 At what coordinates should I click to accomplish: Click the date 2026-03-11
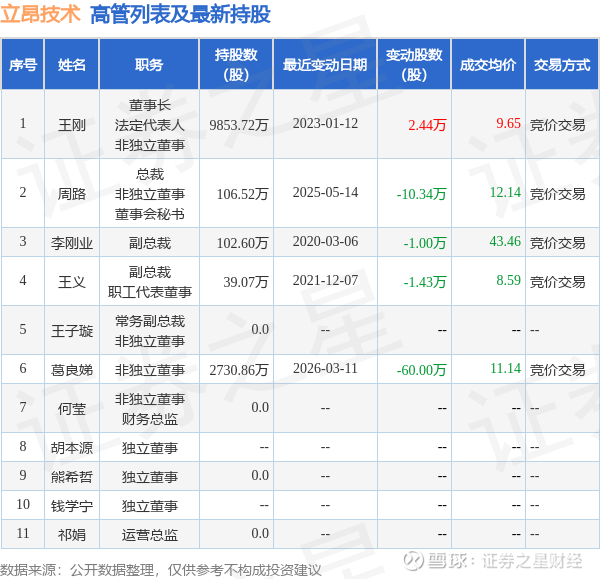pos(325,369)
